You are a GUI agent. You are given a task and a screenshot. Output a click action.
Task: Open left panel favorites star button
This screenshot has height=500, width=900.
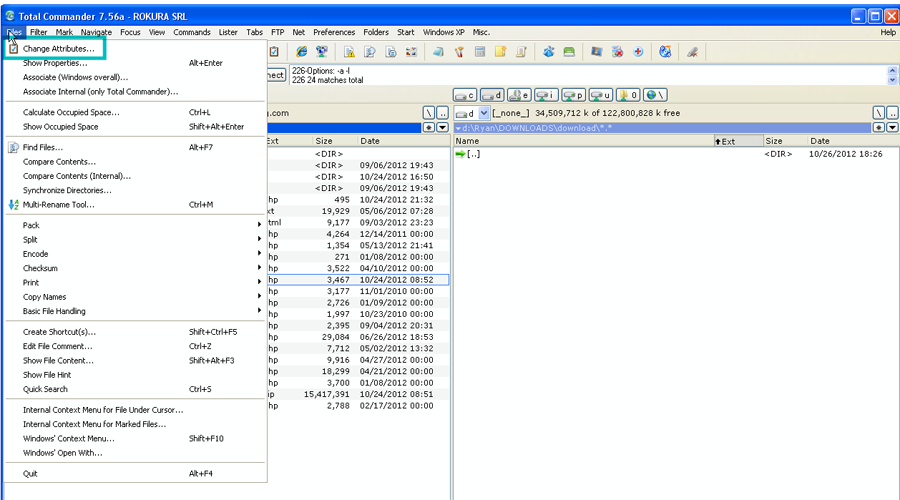click(x=429, y=127)
